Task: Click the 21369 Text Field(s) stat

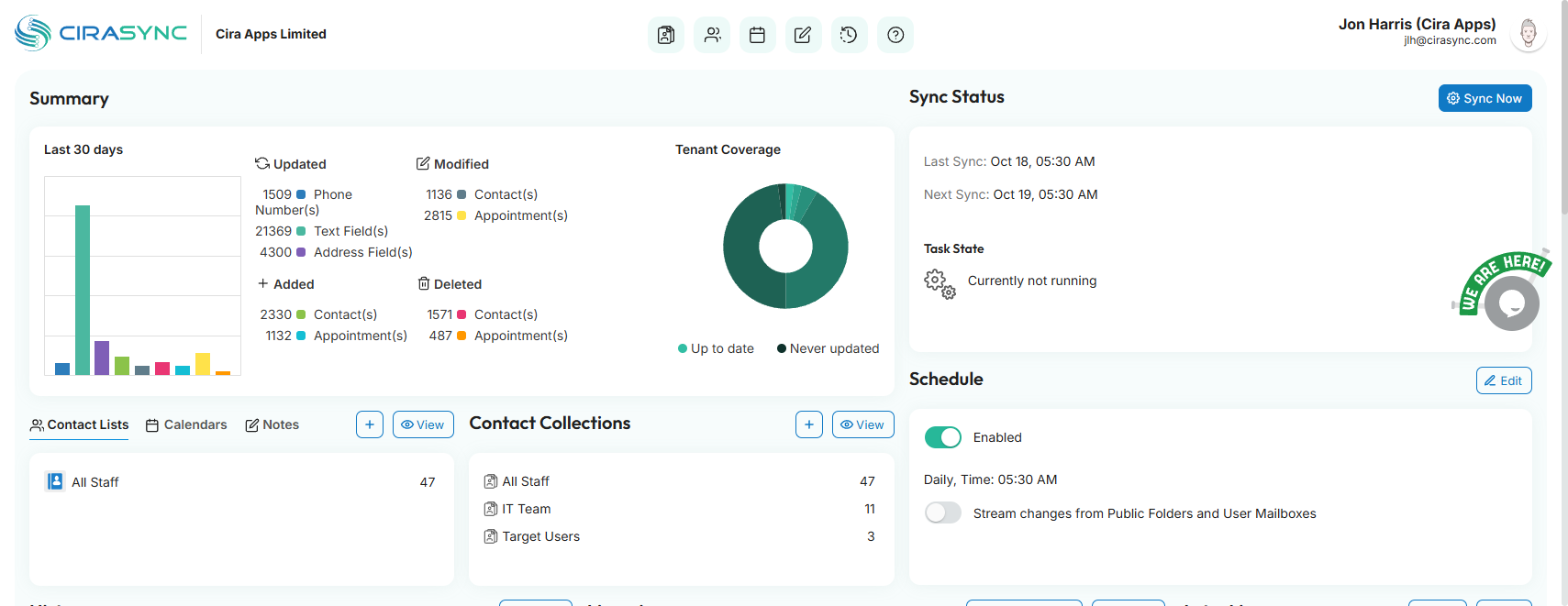Action: coord(322,231)
